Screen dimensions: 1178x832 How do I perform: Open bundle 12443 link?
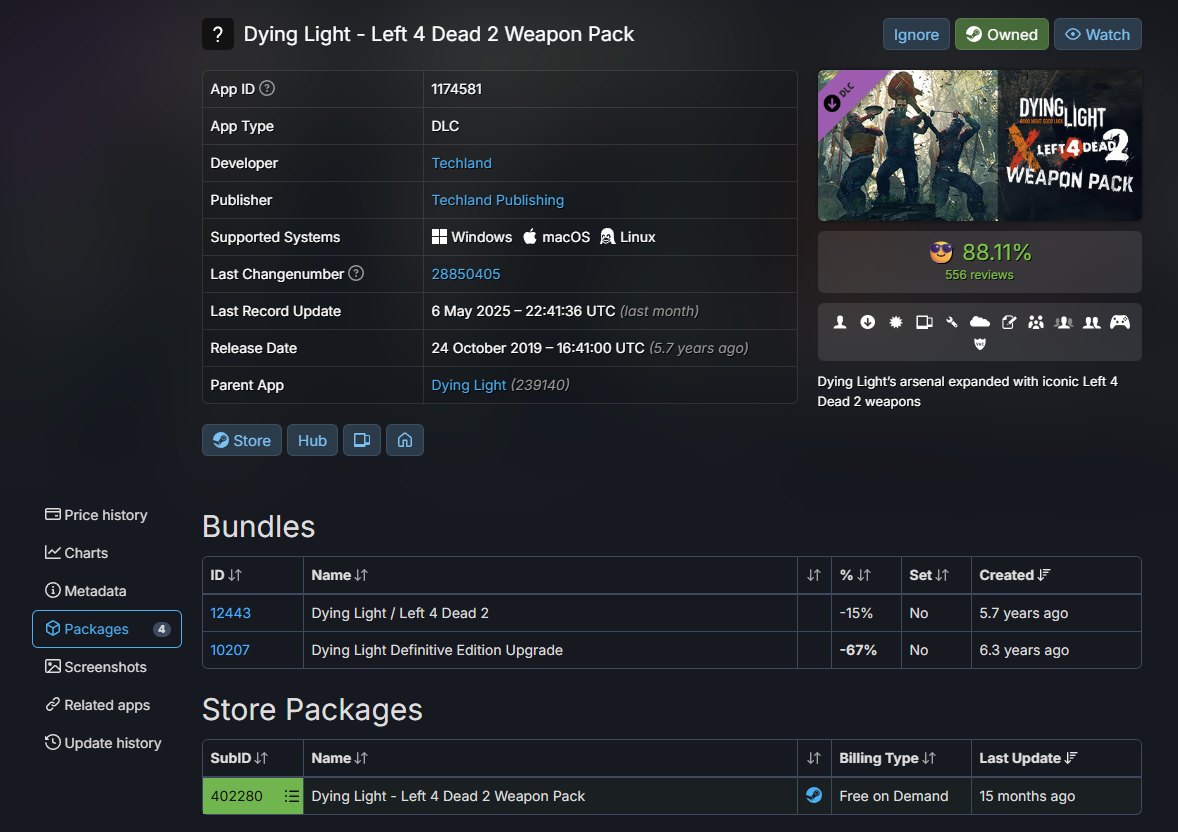231,613
